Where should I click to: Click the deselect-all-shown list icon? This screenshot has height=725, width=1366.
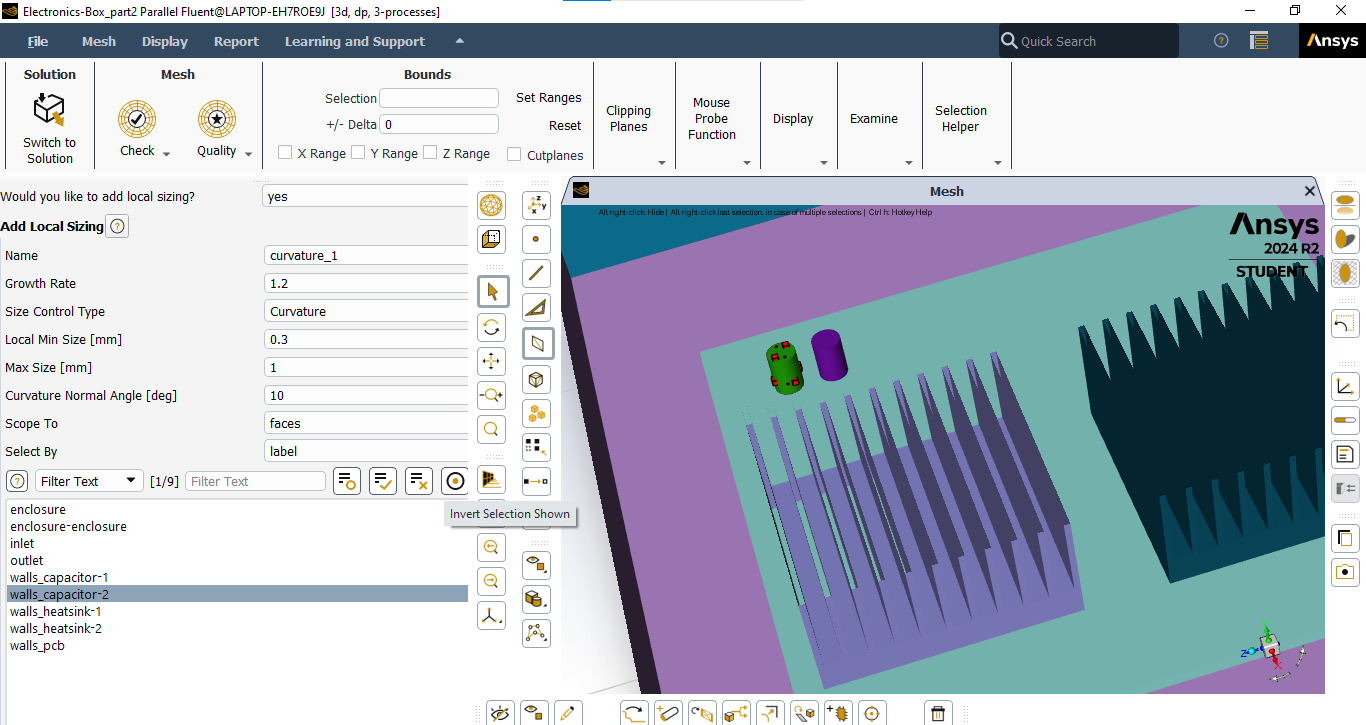[x=419, y=481]
